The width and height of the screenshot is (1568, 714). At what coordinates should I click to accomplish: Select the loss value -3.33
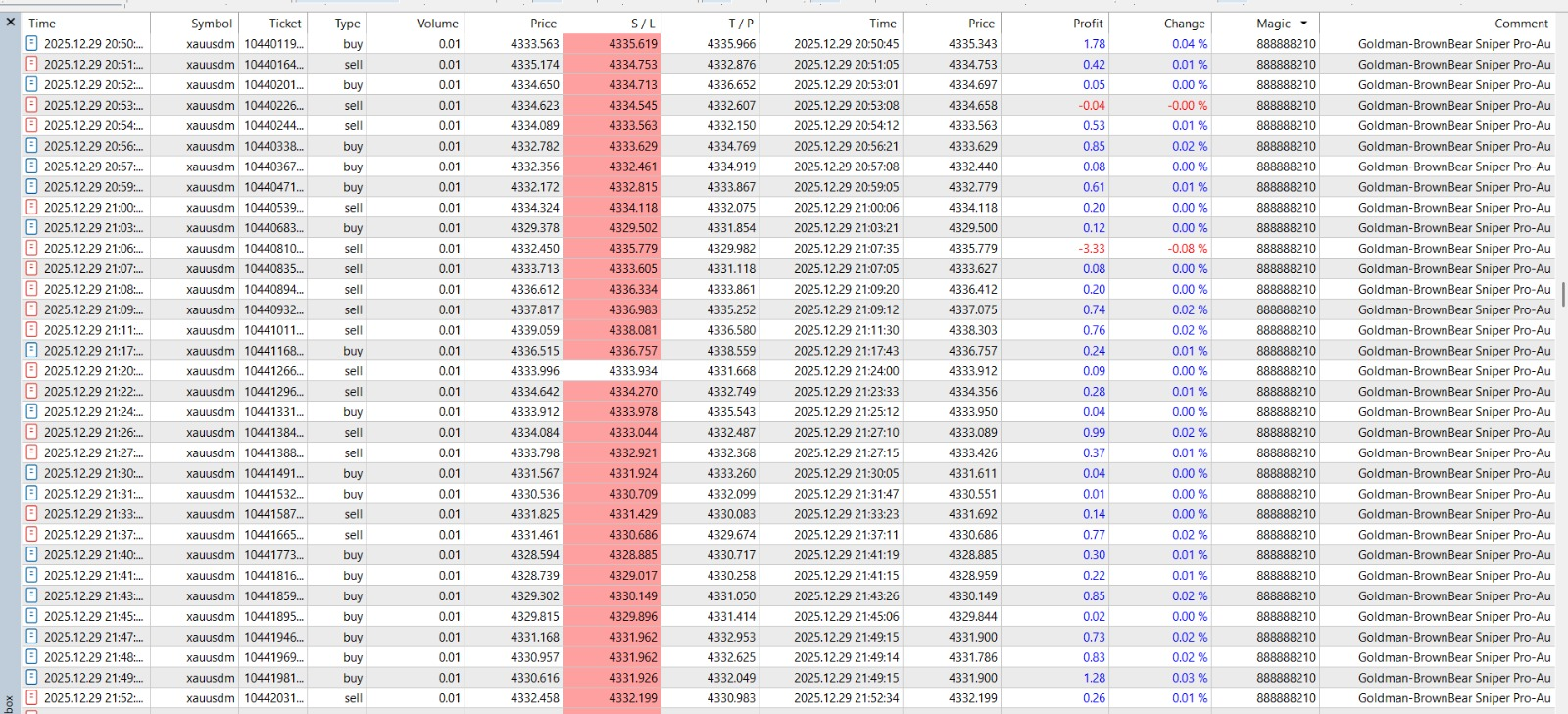[x=1092, y=249]
